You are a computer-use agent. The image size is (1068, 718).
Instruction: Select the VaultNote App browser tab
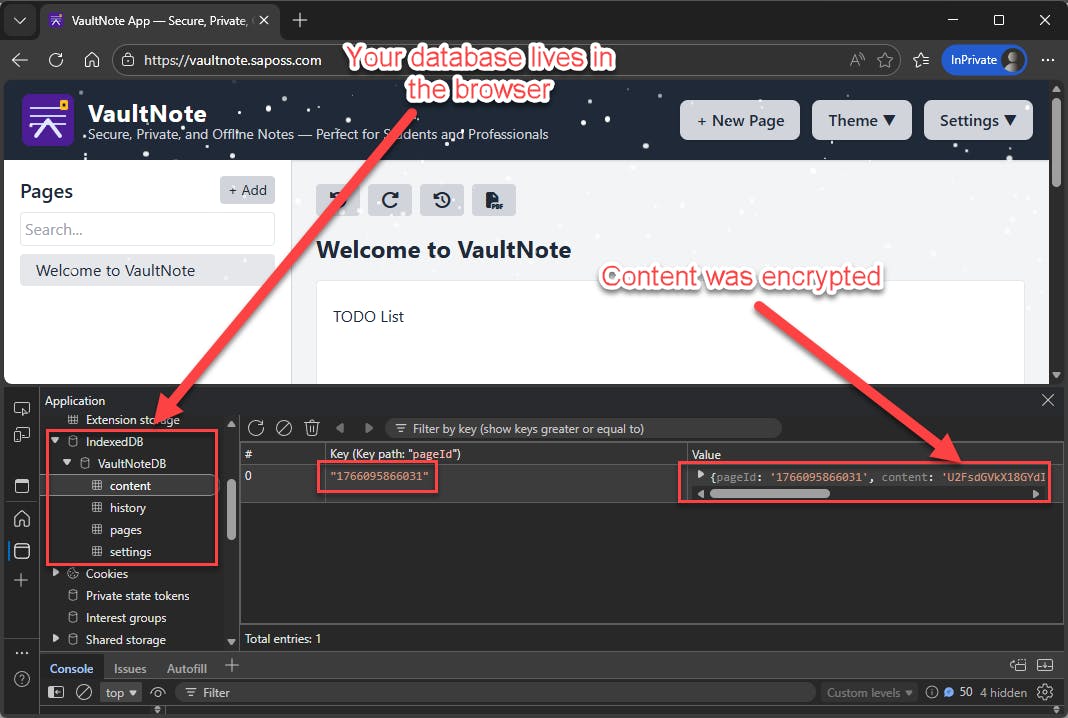click(x=159, y=20)
